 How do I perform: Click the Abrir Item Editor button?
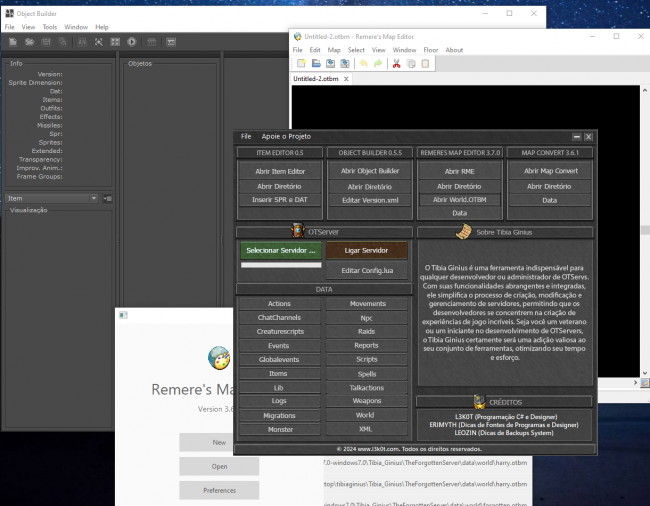click(x=280, y=171)
